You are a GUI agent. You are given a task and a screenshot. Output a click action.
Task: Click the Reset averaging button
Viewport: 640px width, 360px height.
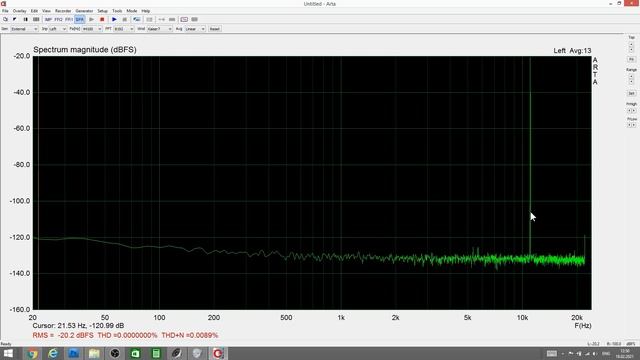[x=215, y=29]
